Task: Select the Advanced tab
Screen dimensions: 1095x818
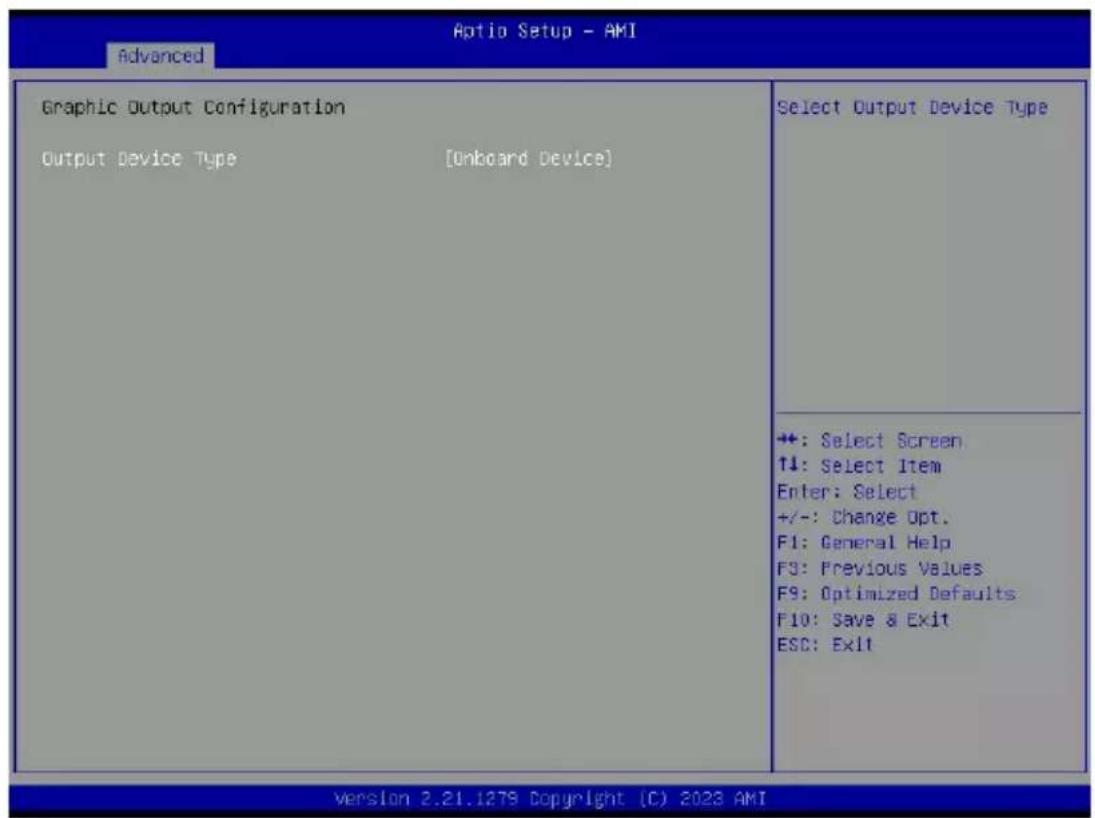Action: tap(161, 56)
